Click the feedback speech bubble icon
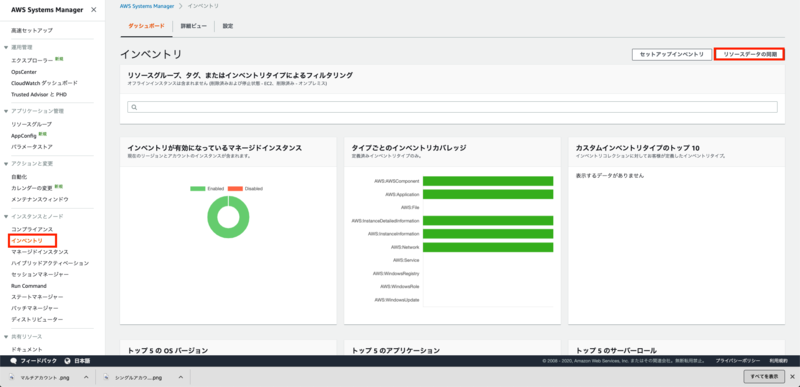Viewport: 800px width, 387px height. (x=14, y=361)
